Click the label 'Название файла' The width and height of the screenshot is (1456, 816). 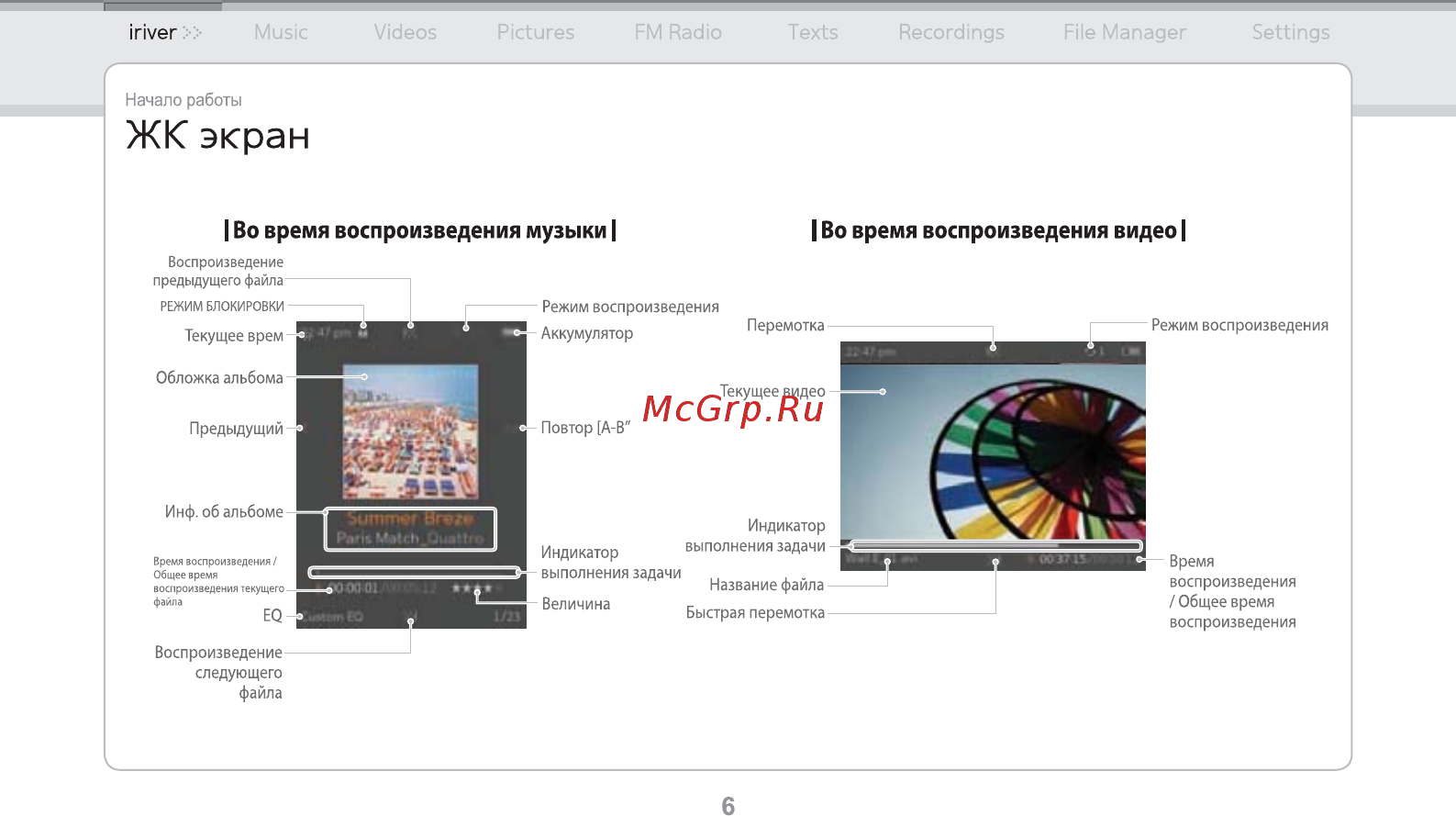pos(766,585)
